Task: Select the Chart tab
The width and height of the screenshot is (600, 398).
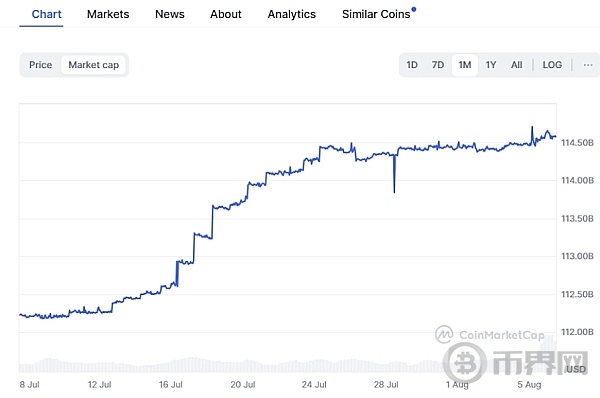Action: point(46,14)
